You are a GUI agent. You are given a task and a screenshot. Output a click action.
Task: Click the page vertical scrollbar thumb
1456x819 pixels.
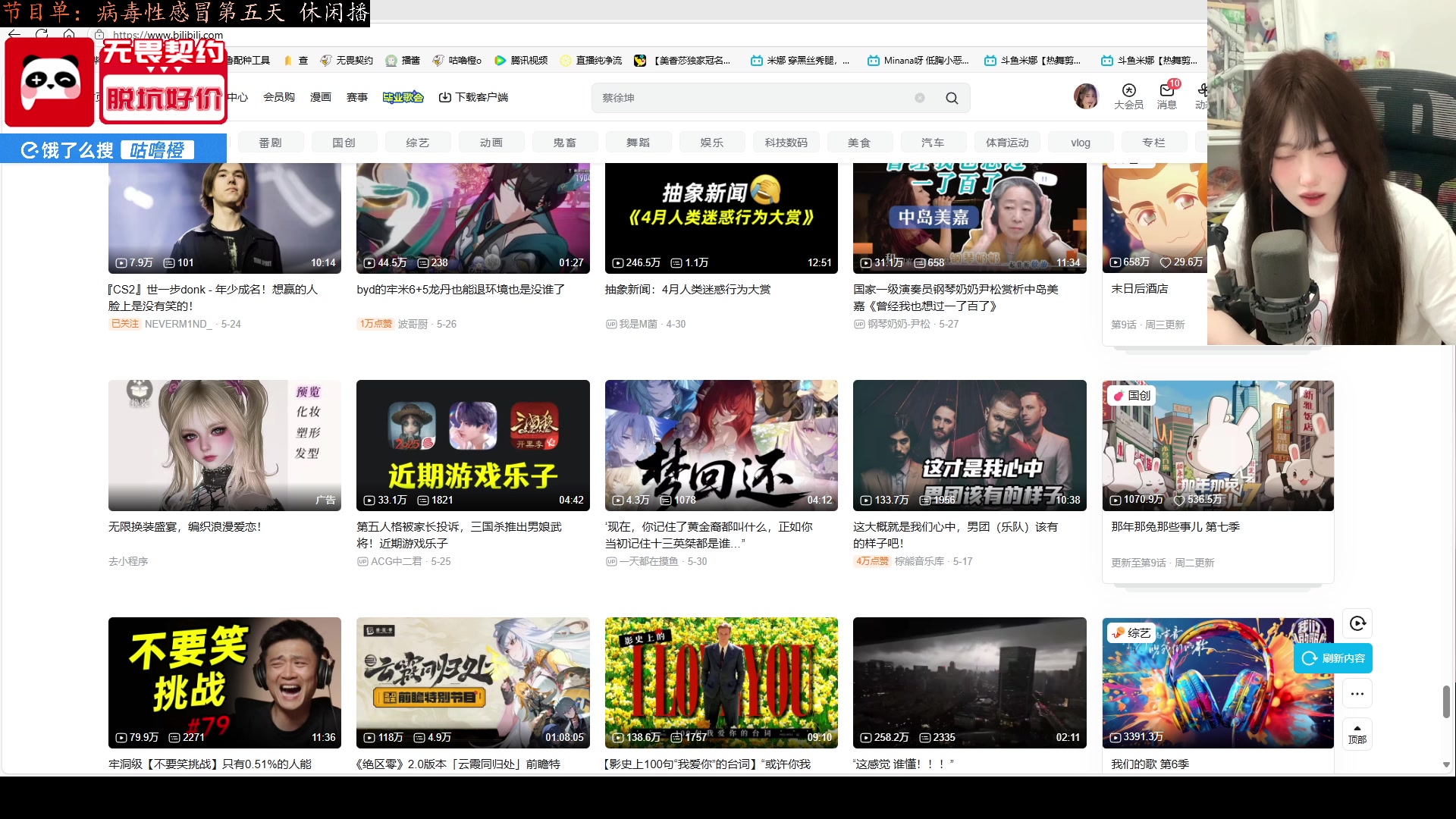[x=1446, y=701]
